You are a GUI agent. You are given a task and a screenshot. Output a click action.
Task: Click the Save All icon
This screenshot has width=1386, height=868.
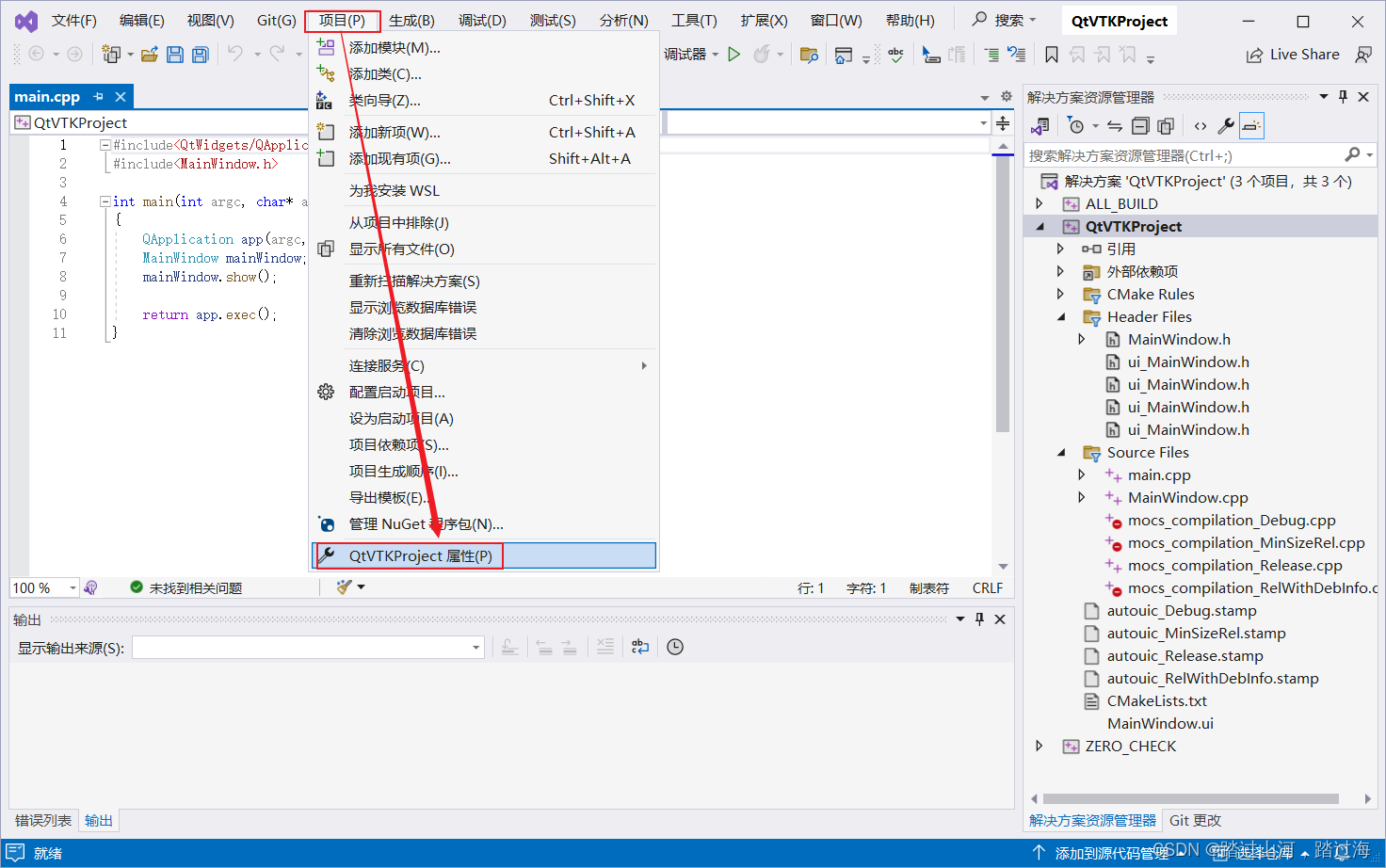click(x=200, y=55)
